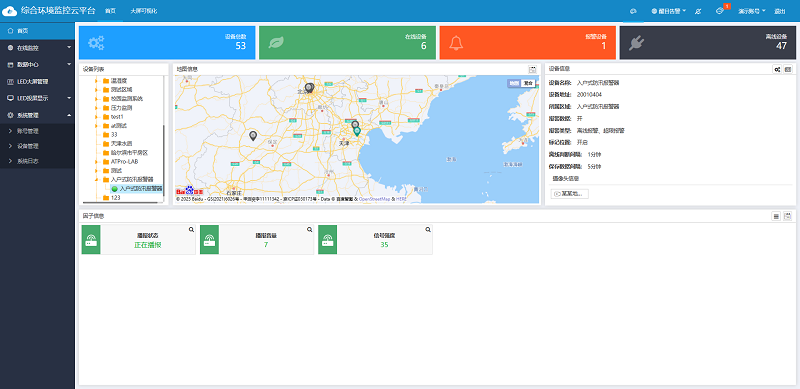This screenshot has height=389, width=800.
Task: Click the list view icon in factor panel
Action: pyautogui.click(x=776, y=216)
